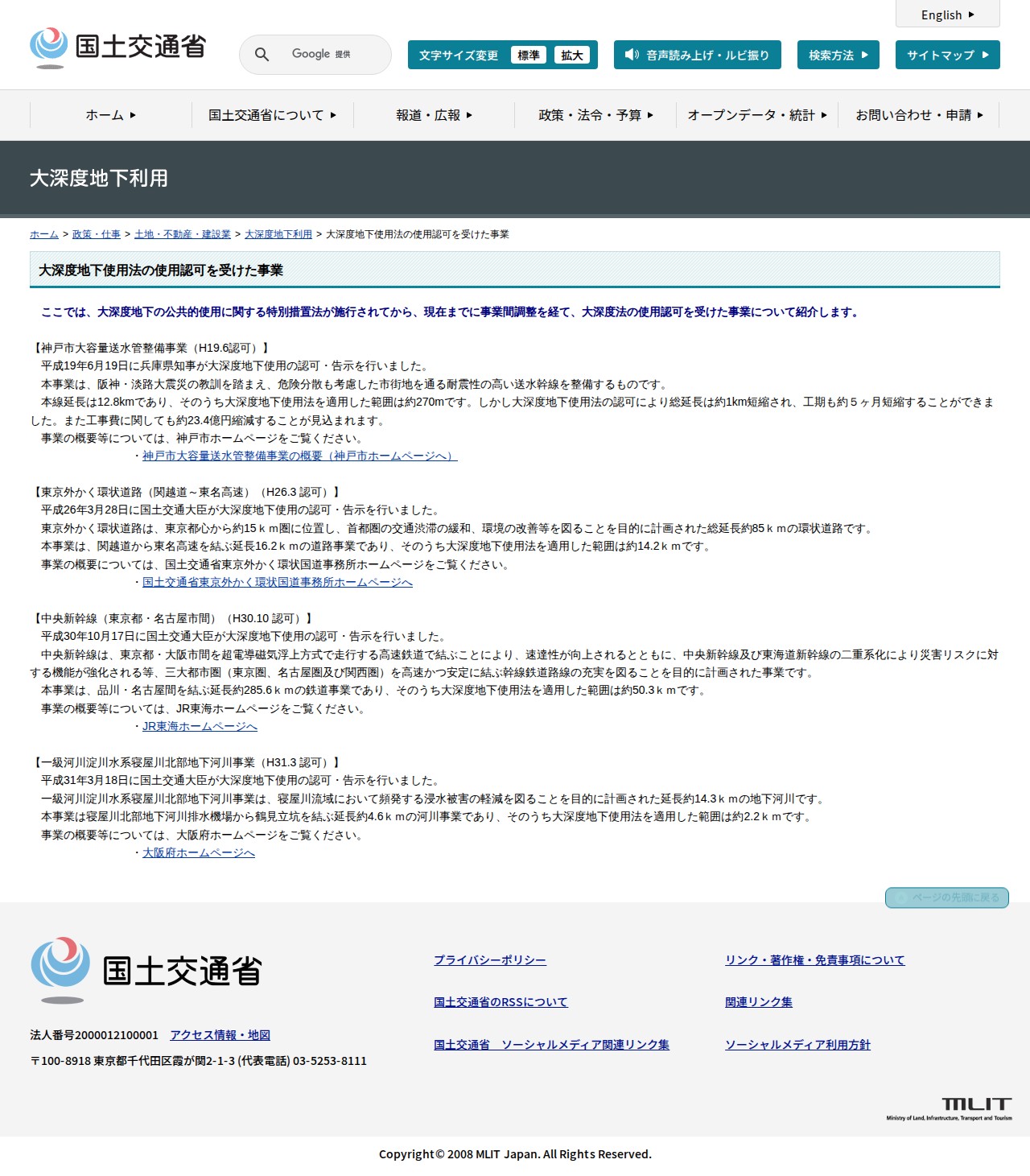Click the 一級河川淀川水系寝屋川北部地下河川事業 heading

[x=186, y=762]
